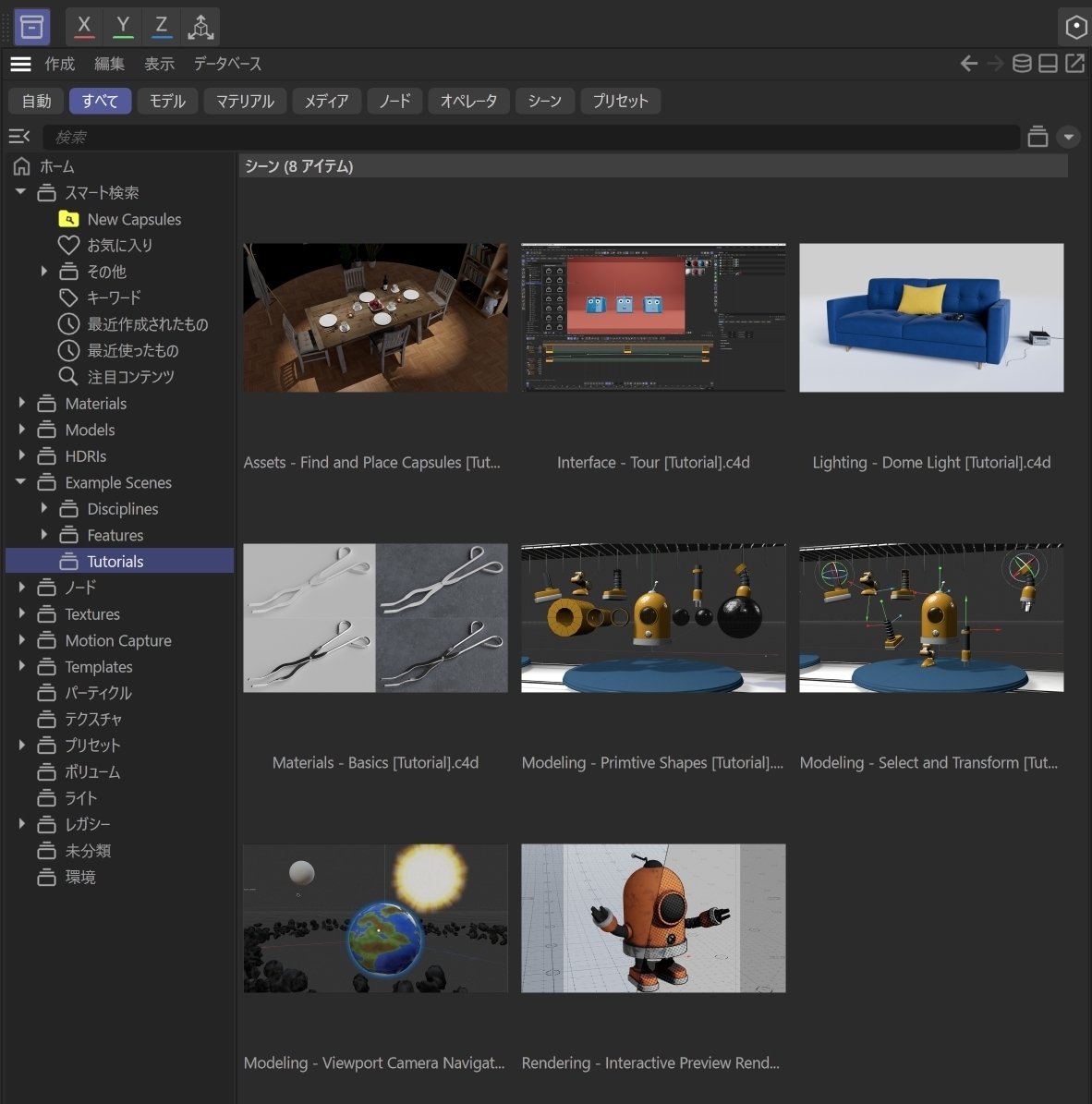Click into the 検索 search field
The width and height of the screenshot is (1092, 1104).
tap(531, 138)
